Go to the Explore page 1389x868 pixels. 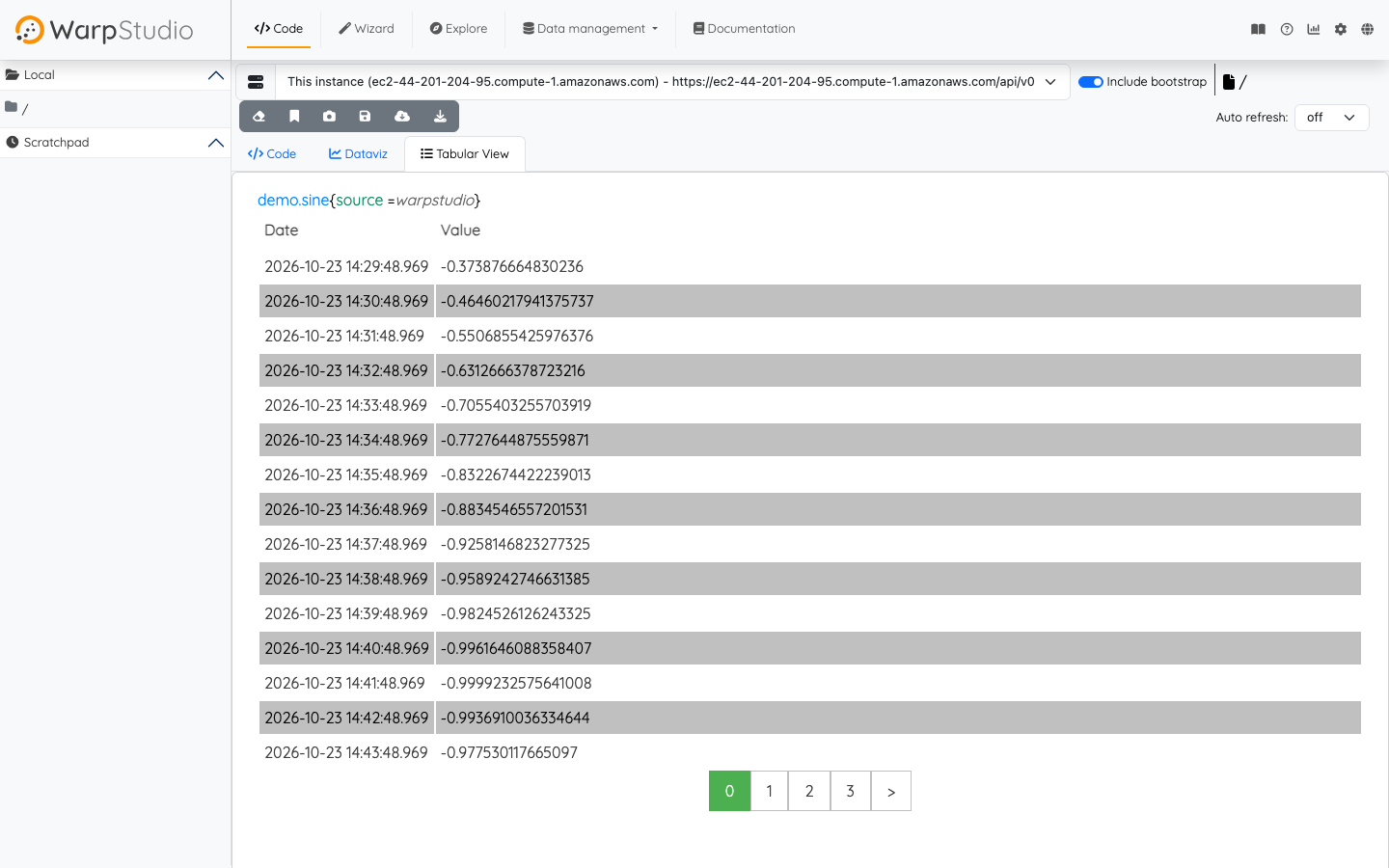pos(458,29)
